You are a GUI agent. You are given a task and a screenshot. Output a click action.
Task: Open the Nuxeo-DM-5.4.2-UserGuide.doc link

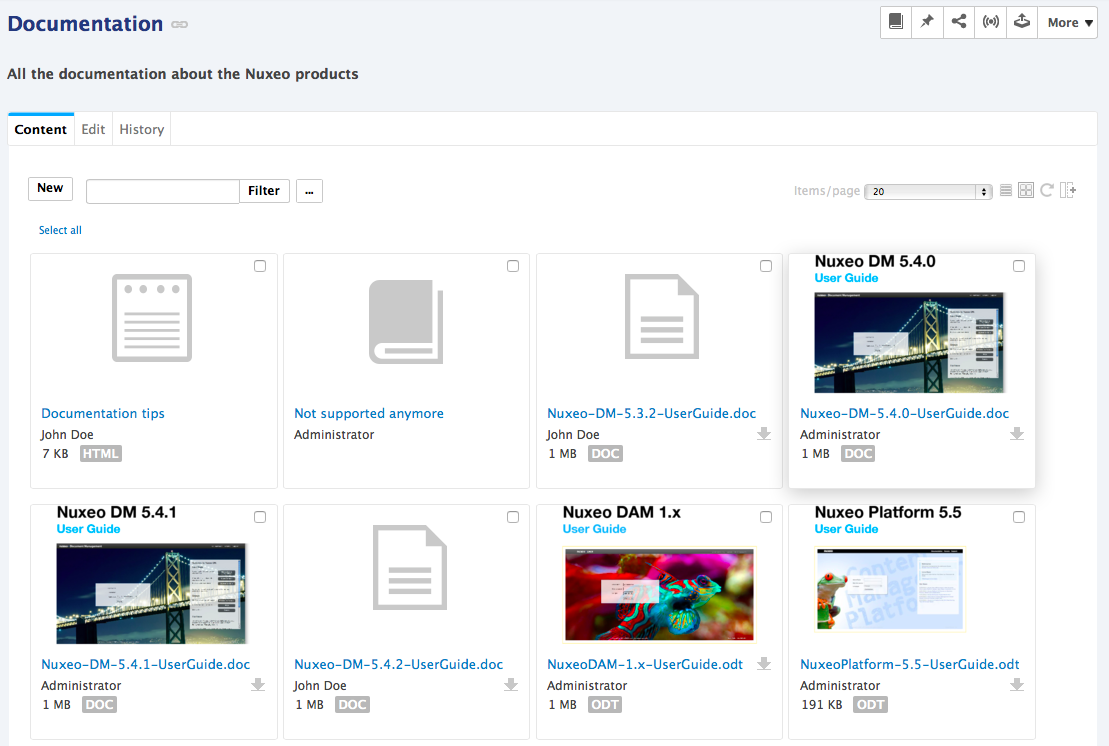coord(398,664)
